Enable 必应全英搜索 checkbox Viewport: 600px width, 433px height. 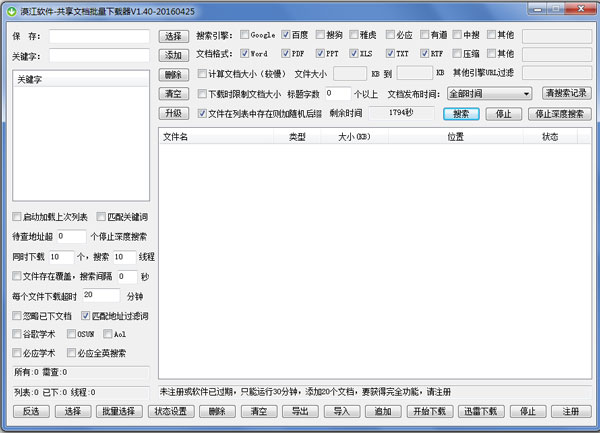click(71, 353)
